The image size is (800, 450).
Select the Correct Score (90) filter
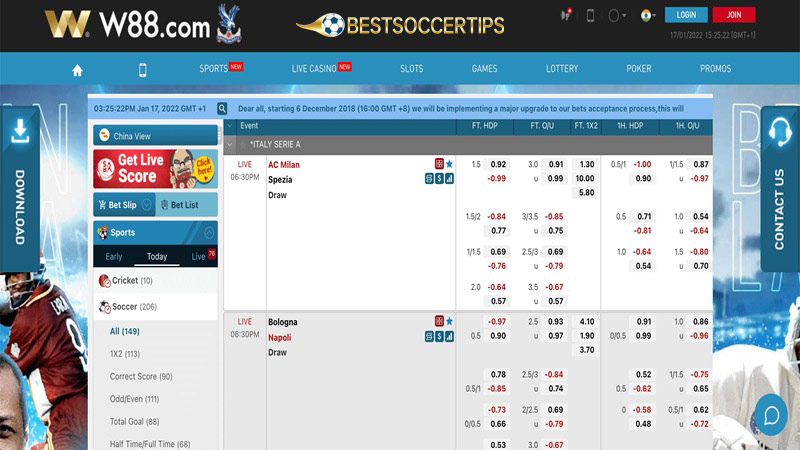(141, 377)
